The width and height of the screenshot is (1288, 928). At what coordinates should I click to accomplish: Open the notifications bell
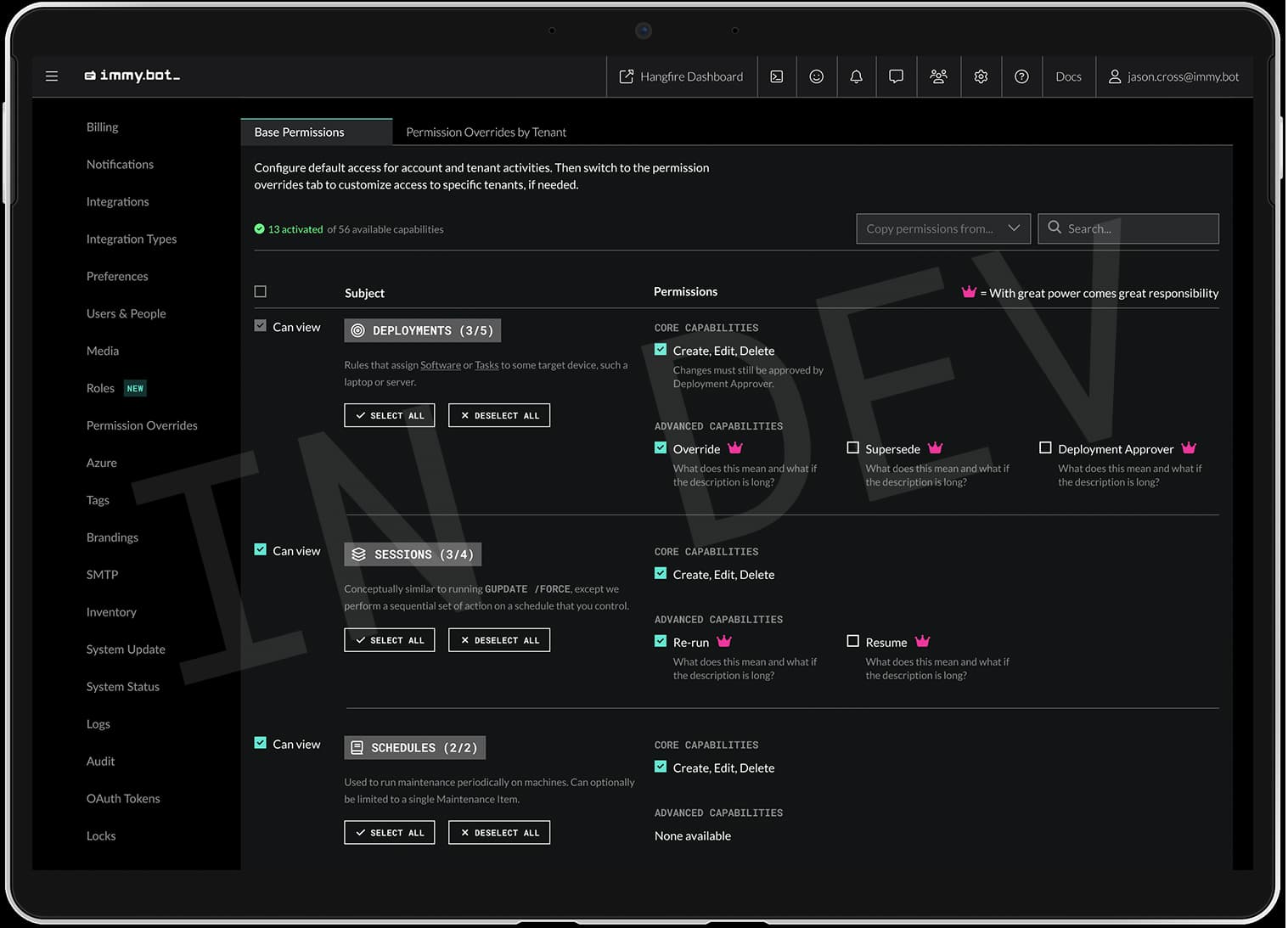point(856,76)
